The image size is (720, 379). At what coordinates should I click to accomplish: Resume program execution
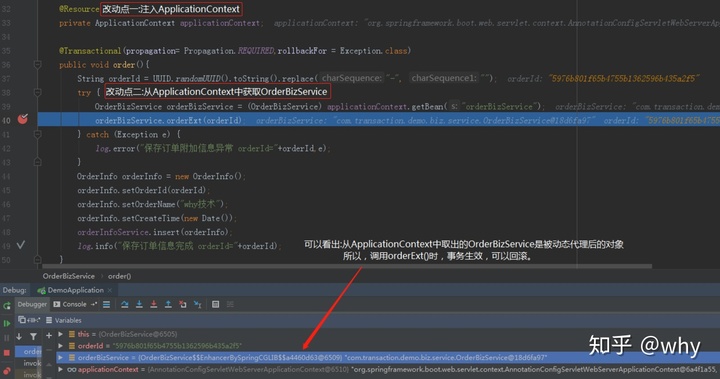pyautogui.click(x=6, y=323)
